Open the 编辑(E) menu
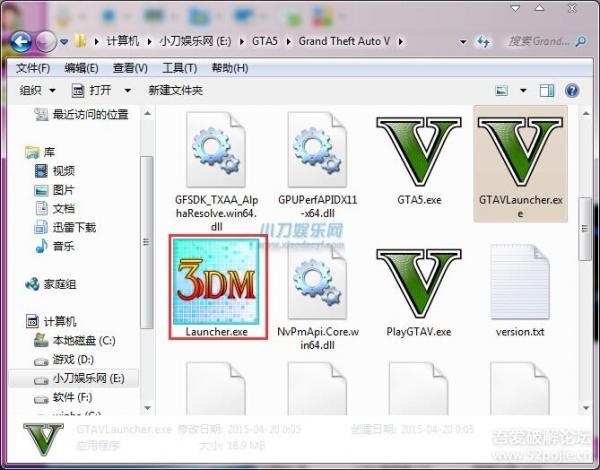 (81, 68)
